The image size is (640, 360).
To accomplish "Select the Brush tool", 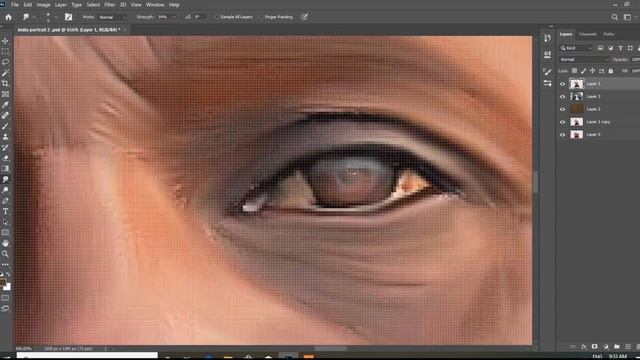I will [x=5, y=126].
